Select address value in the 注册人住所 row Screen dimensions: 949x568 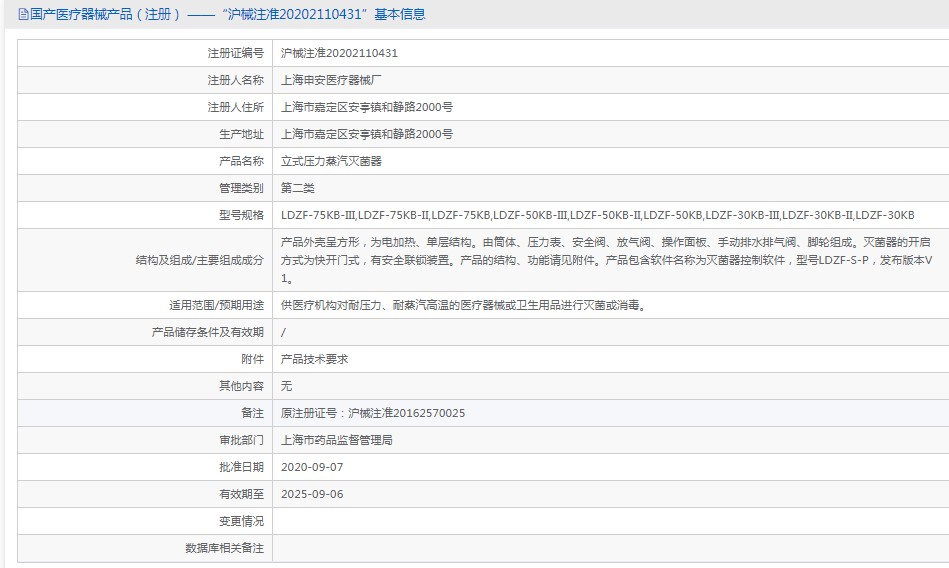[x=367, y=107]
